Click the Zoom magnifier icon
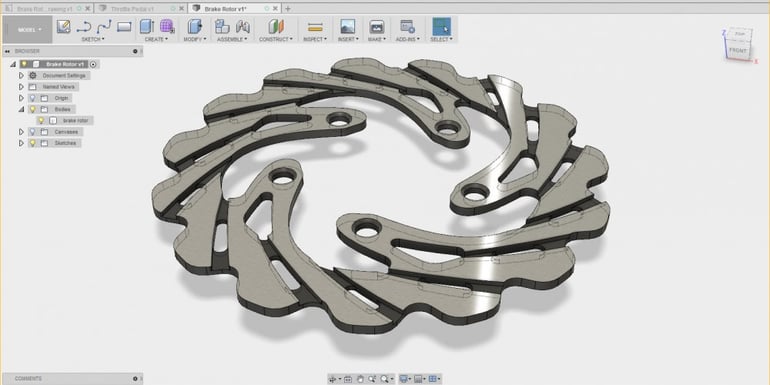This screenshot has width=770, height=385. pyautogui.click(x=384, y=379)
